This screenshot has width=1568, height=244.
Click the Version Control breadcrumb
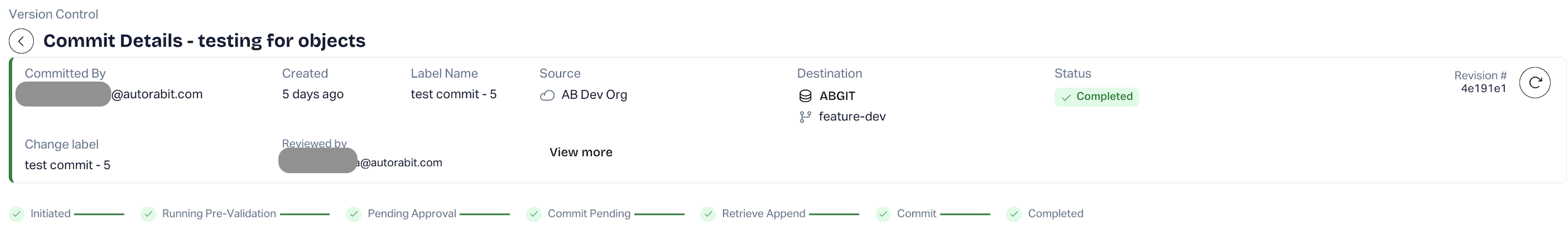(54, 14)
